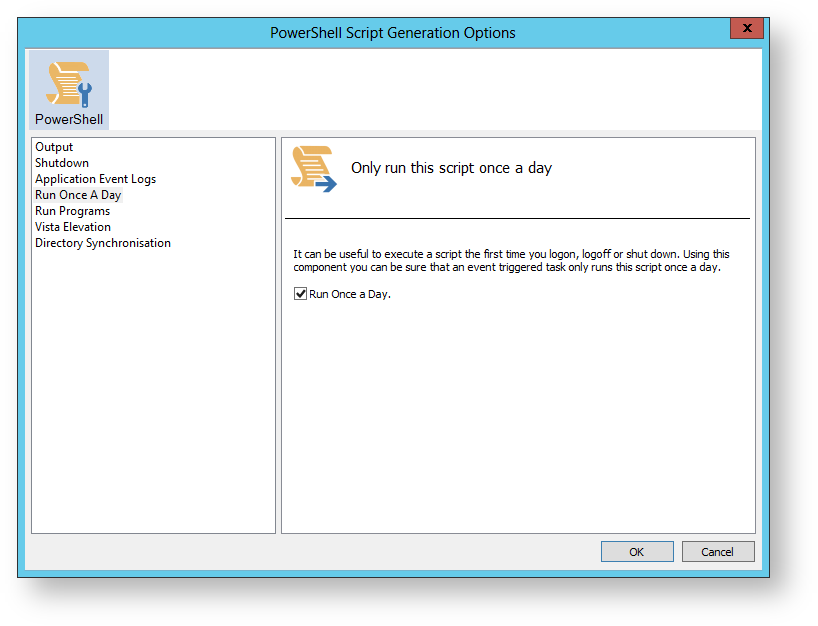Close the PowerShell Script Generation Options dialog

747,28
